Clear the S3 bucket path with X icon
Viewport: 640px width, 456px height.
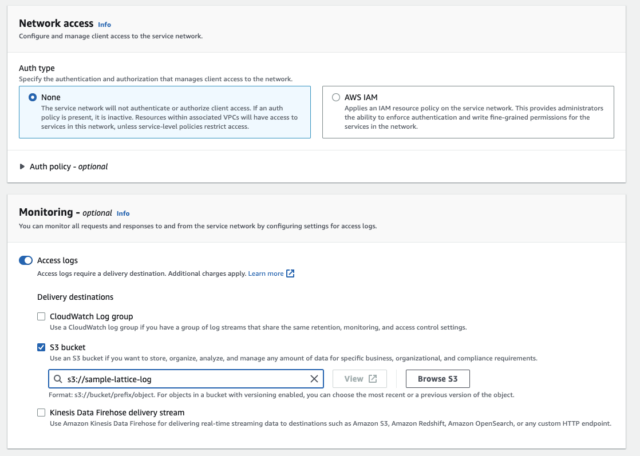point(314,379)
